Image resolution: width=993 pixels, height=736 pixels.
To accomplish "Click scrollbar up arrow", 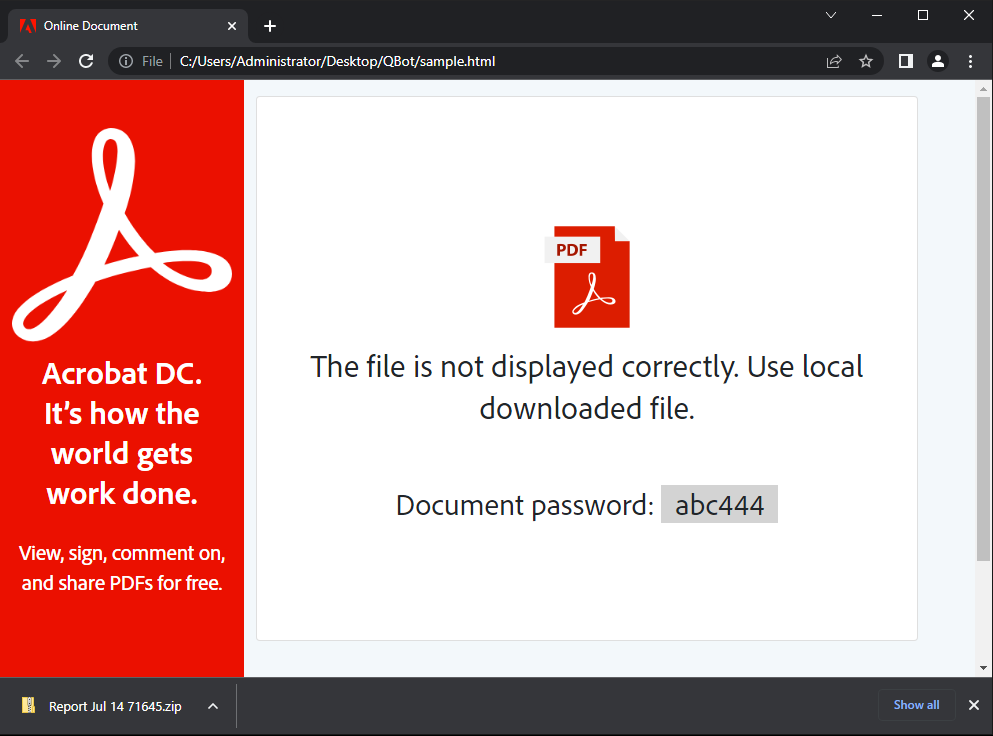I will point(983,89).
